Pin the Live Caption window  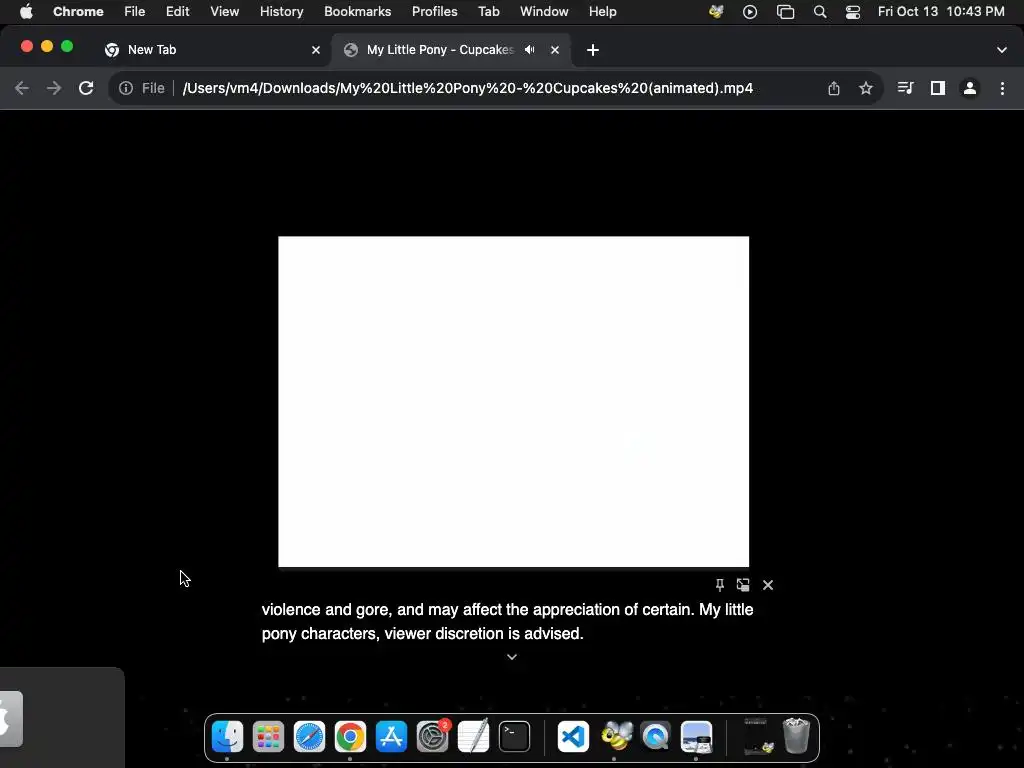click(x=720, y=585)
